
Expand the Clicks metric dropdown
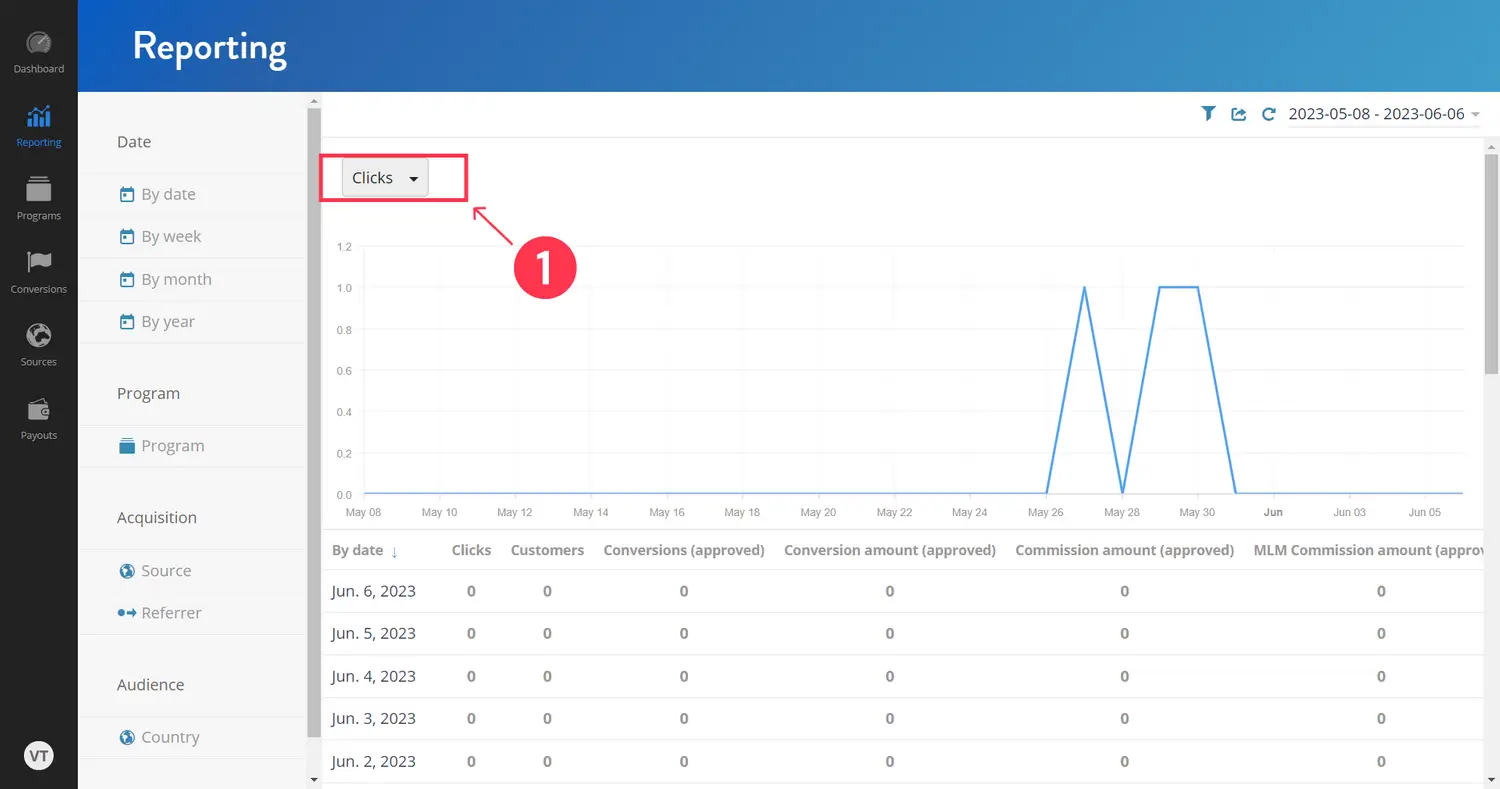coord(385,178)
